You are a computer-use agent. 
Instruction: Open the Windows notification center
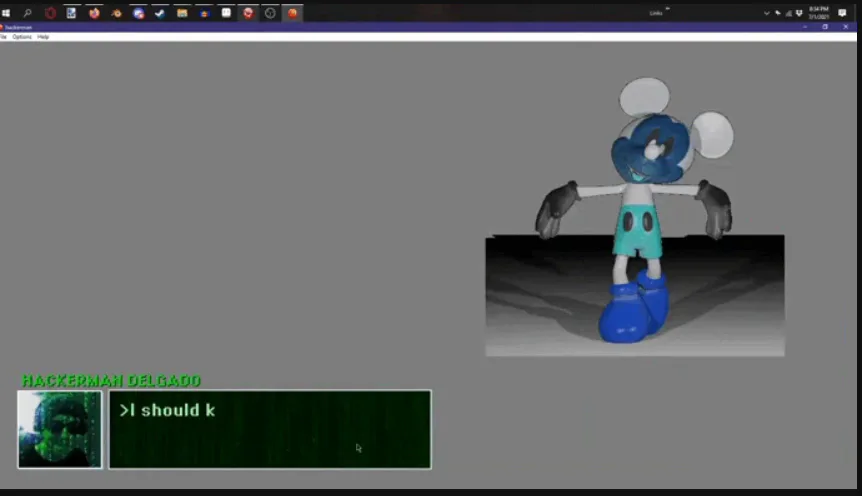click(x=842, y=13)
